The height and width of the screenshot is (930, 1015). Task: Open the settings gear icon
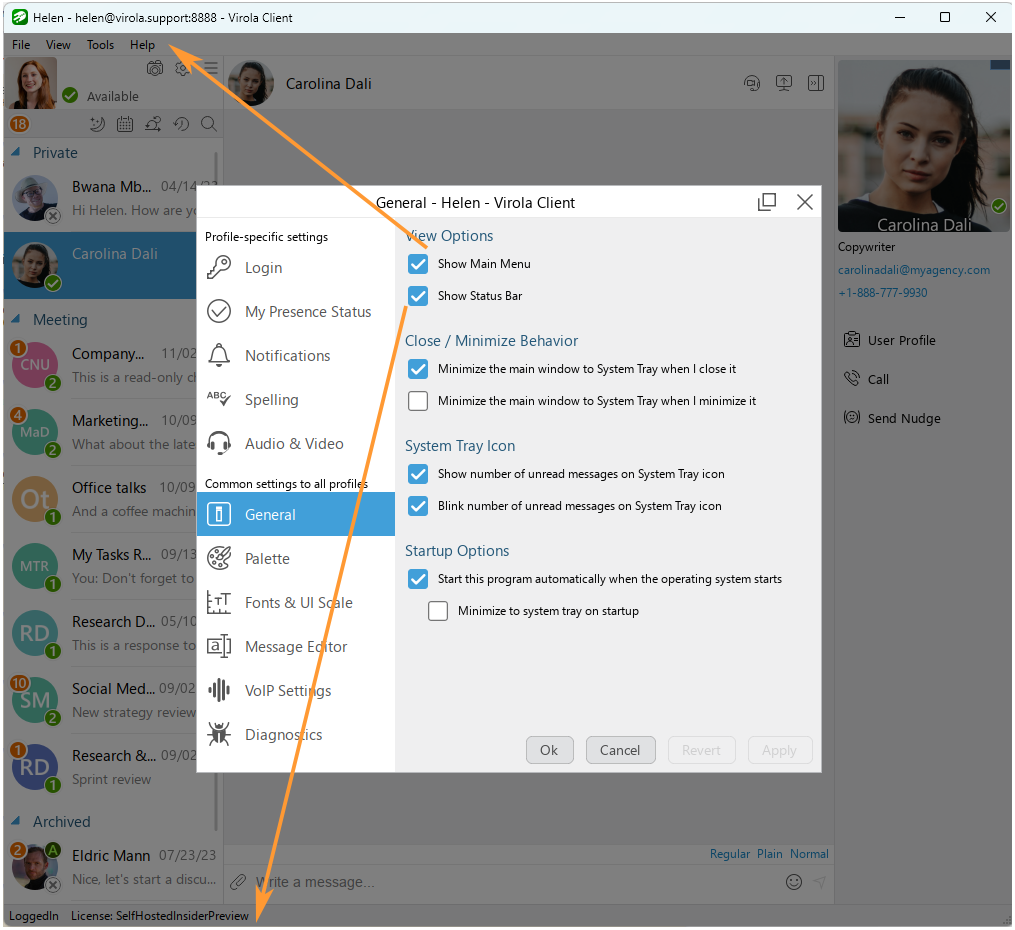click(x=183, y=67)
